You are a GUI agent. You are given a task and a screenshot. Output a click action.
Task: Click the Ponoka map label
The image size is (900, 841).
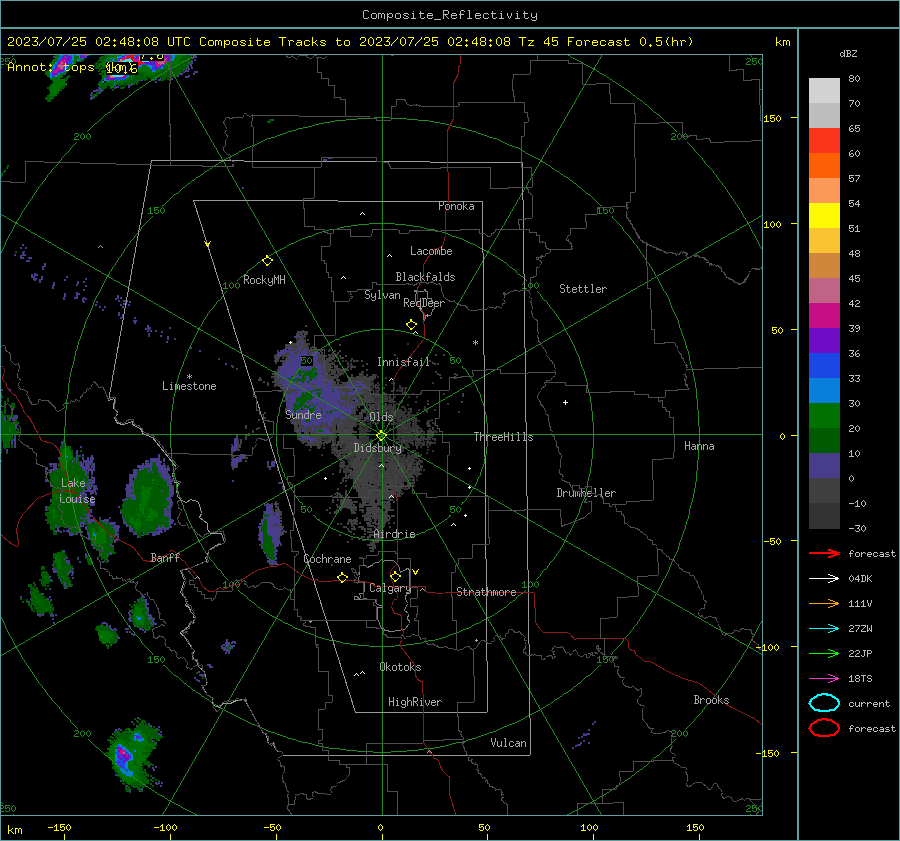tap(456, 206)
